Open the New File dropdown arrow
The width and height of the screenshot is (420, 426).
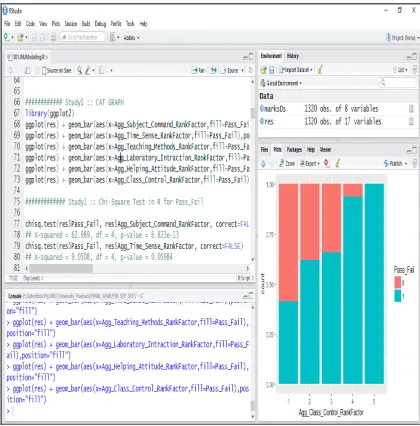pyautogui.click(x=13, y=38)
